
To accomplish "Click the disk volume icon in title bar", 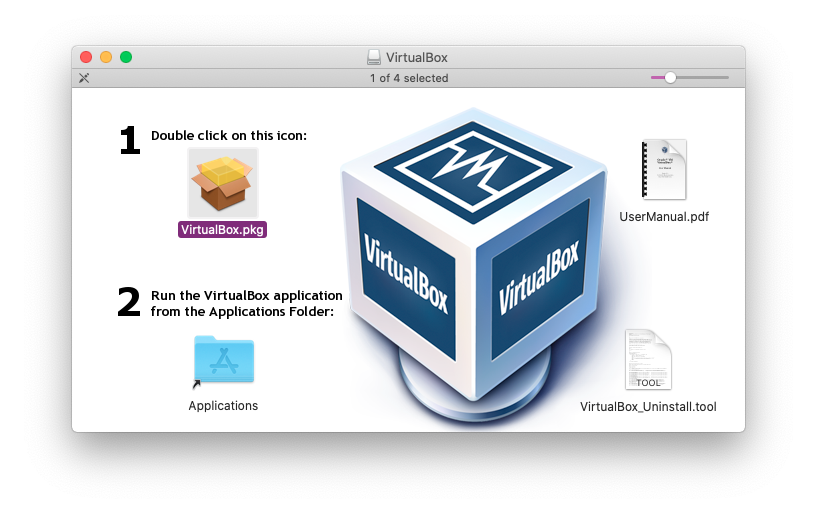I will tap(373, 57).
